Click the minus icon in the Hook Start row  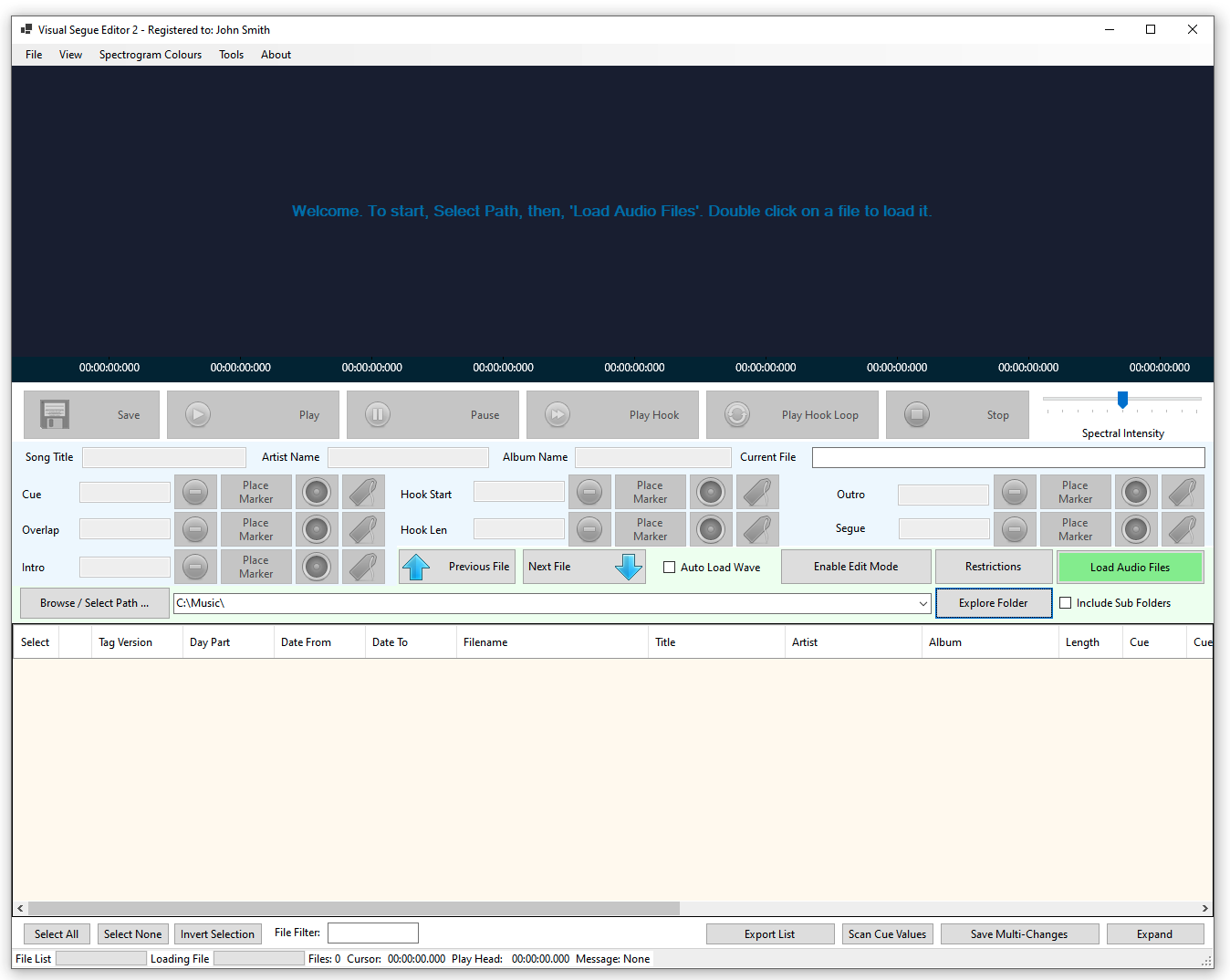pos(589,492)
